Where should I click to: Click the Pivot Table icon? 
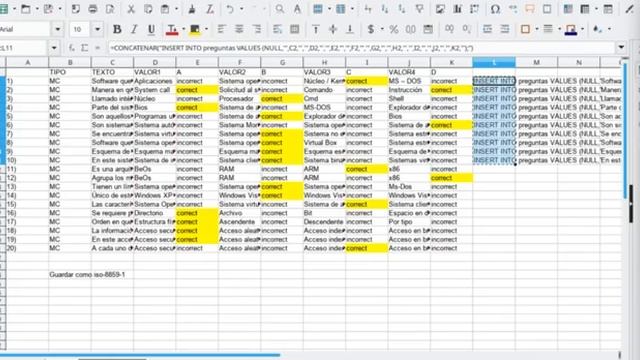(474, 9)
